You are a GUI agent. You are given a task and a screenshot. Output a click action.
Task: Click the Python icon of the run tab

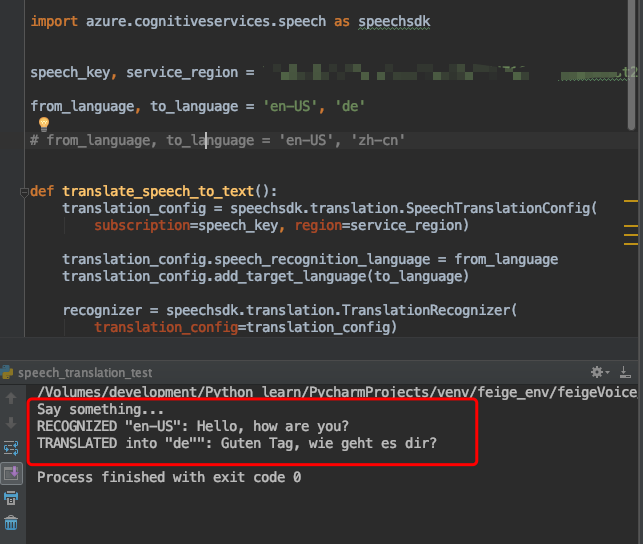coord(7,372)
